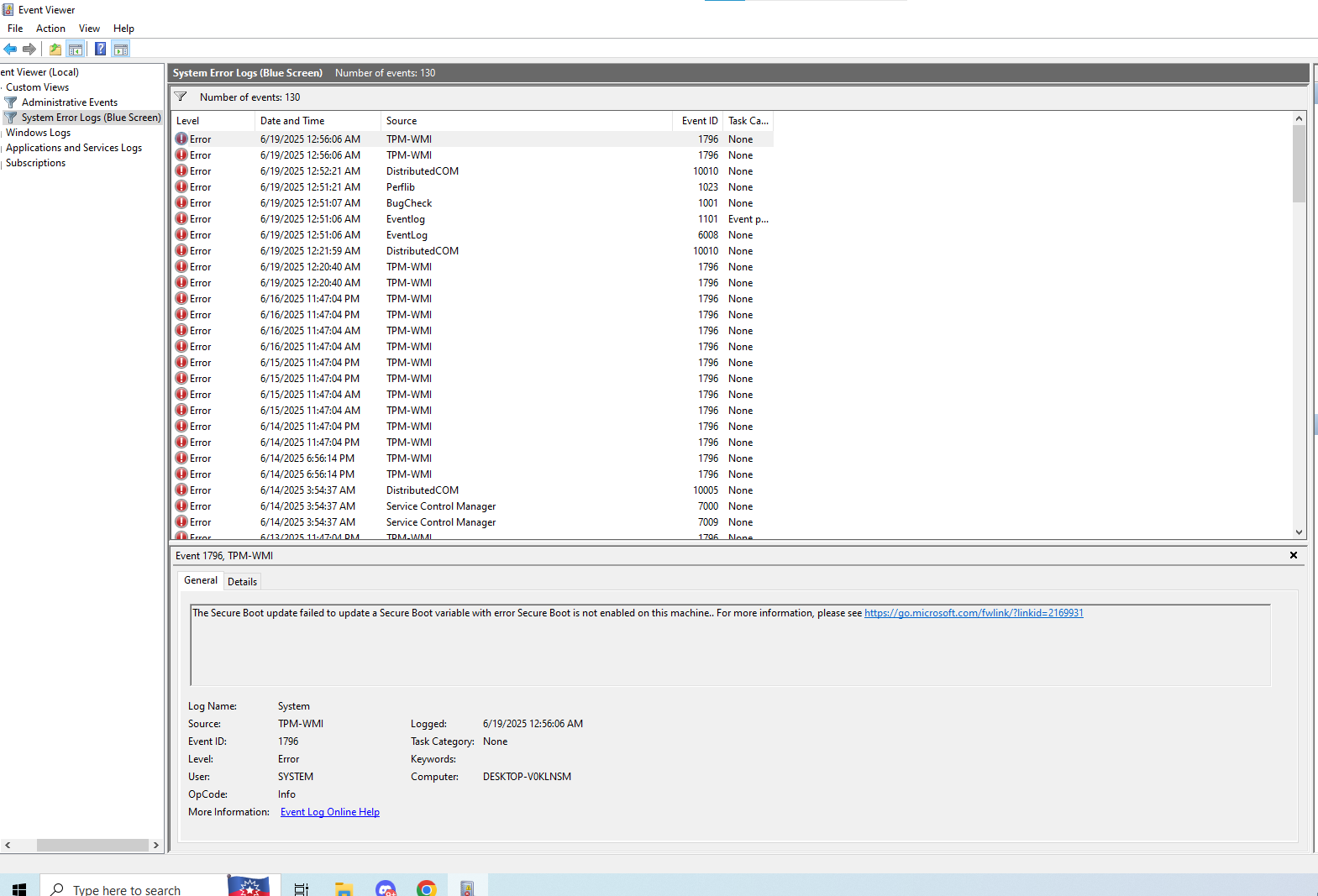Click the Forward arrow toolbar icon
This screenshot has width=1318, height=896.
pos(29,49)
